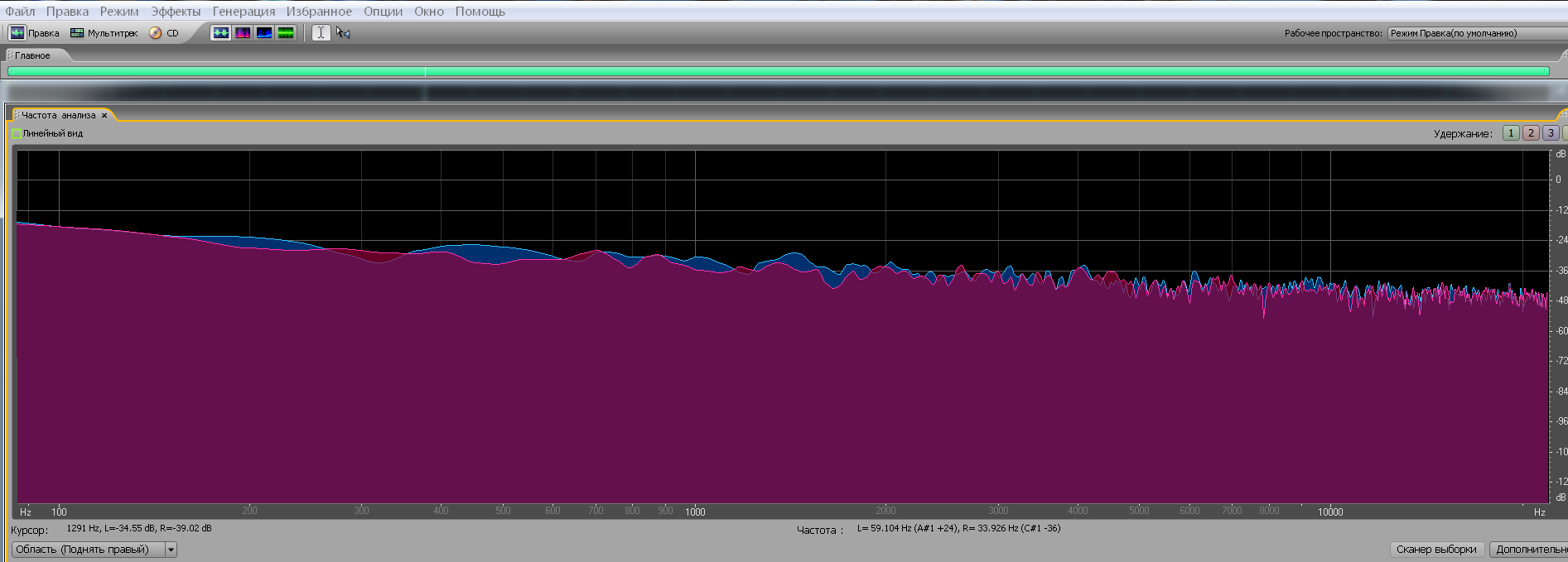Select the waveform display icon
Image resolution: width=1568 pixels, height=562 pixels.
pos(220,33)
